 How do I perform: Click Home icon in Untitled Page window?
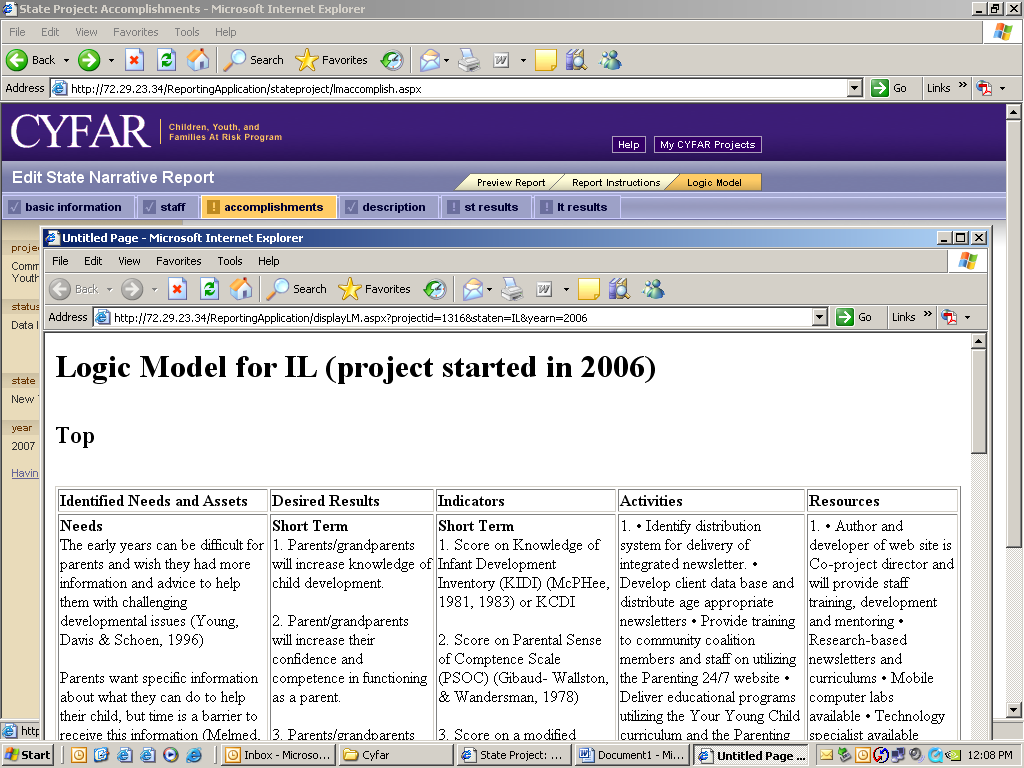pyautogui.click(x=241, y=289)
